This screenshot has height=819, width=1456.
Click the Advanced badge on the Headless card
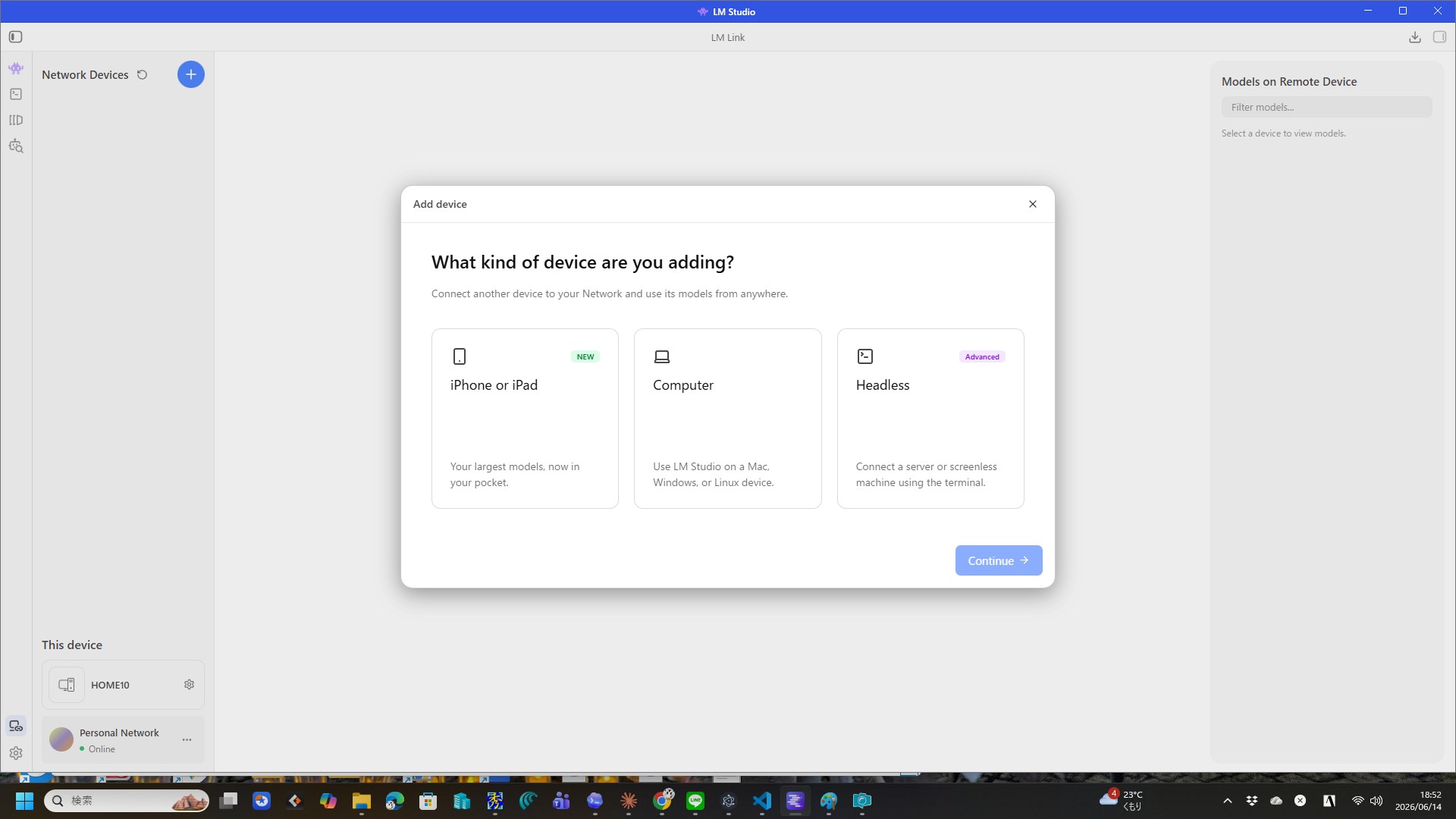982,356
